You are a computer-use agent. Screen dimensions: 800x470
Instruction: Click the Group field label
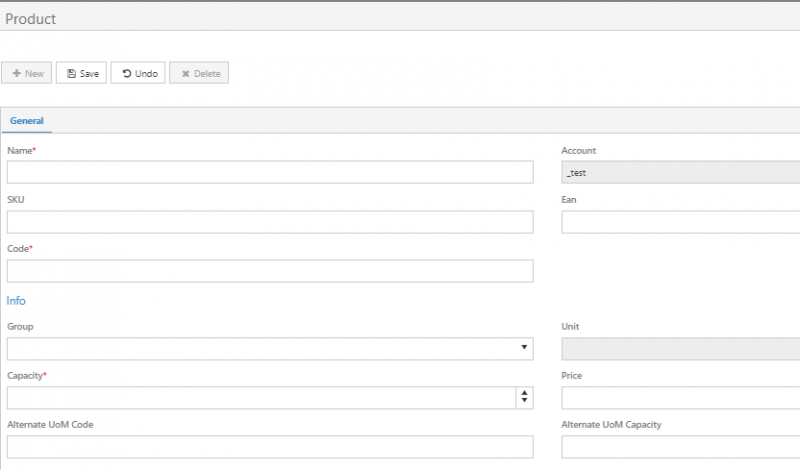[20, 327]
